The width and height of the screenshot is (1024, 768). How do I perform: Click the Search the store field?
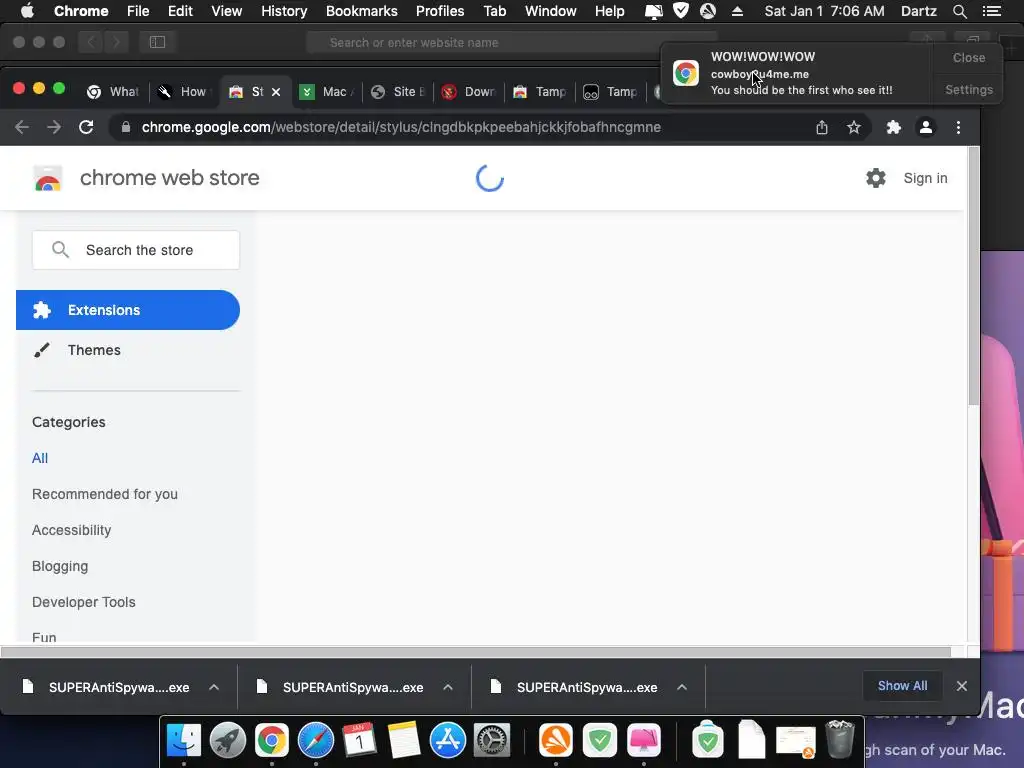[x=136, y=250]
